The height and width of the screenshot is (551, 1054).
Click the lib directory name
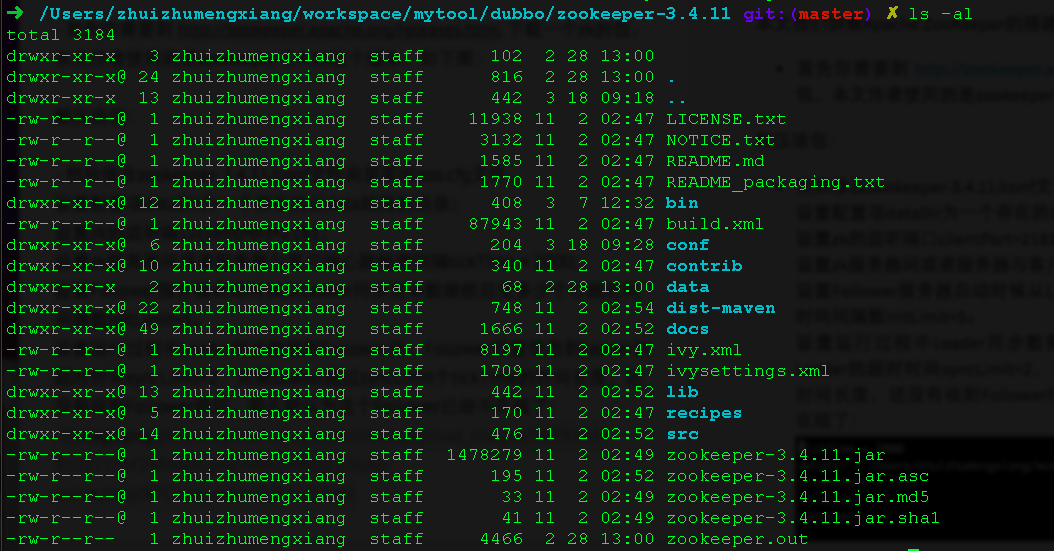pyautogui.click(x=682, y=392)
